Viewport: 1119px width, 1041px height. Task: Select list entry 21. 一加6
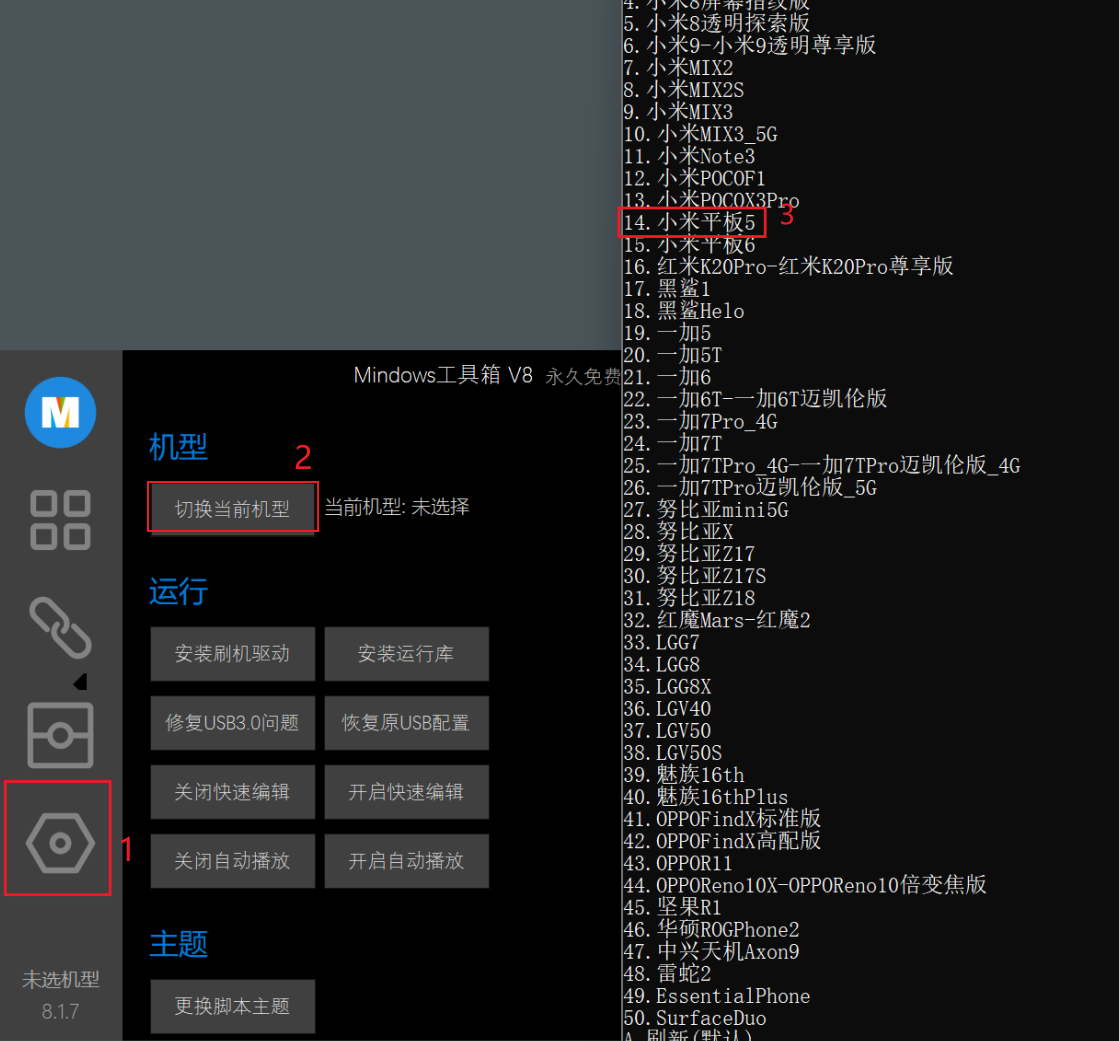click(x=667, y=377)
